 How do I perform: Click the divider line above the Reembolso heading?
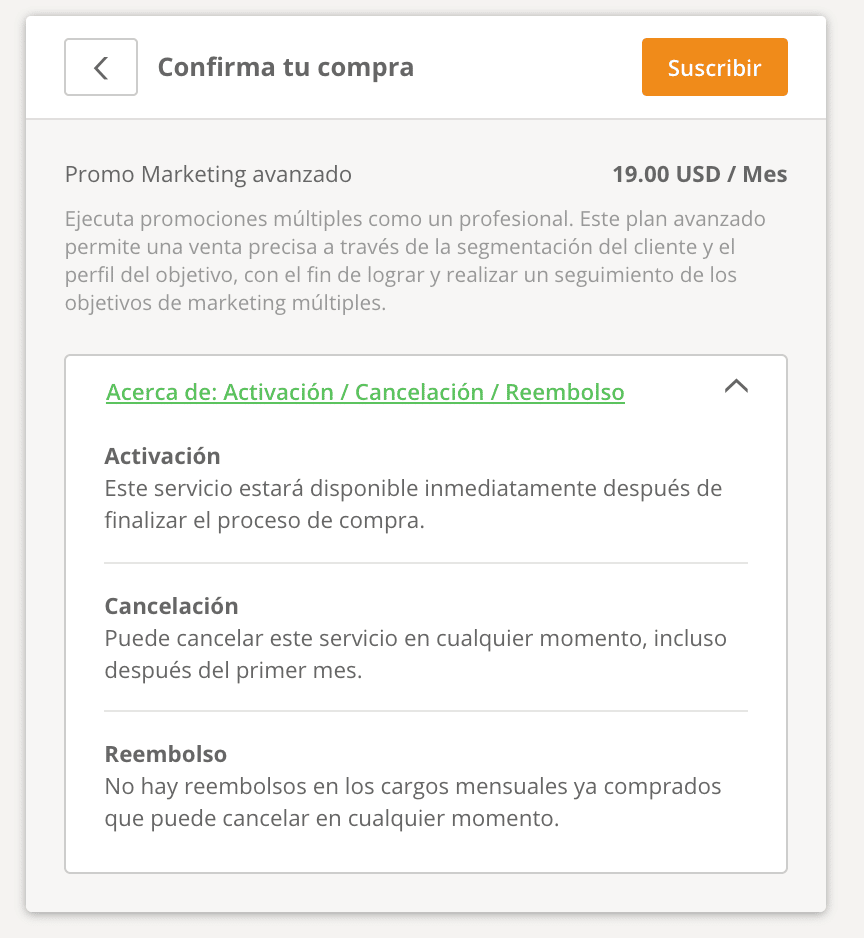pyautogui.click(x=426, y=711)
